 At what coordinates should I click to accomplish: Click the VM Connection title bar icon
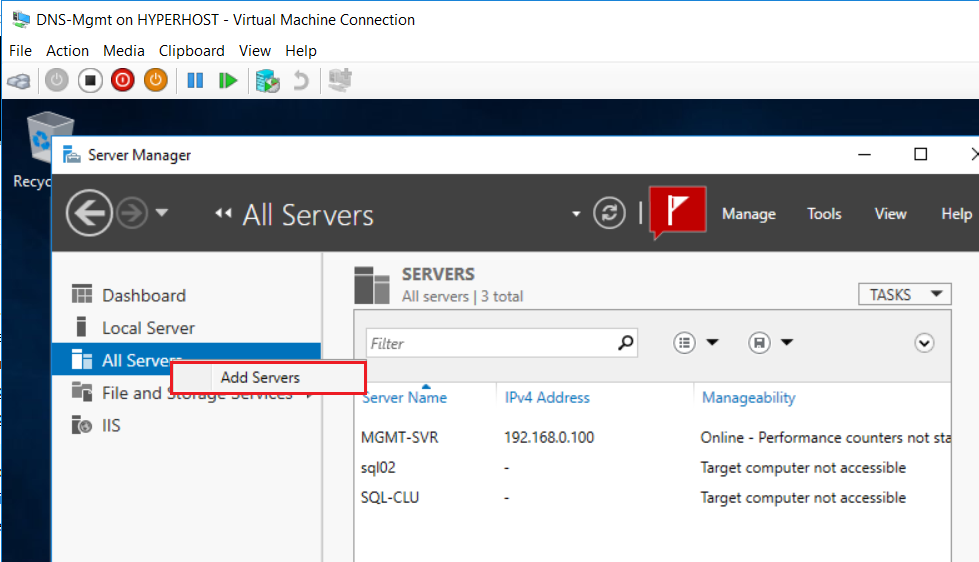pos(21,19)
